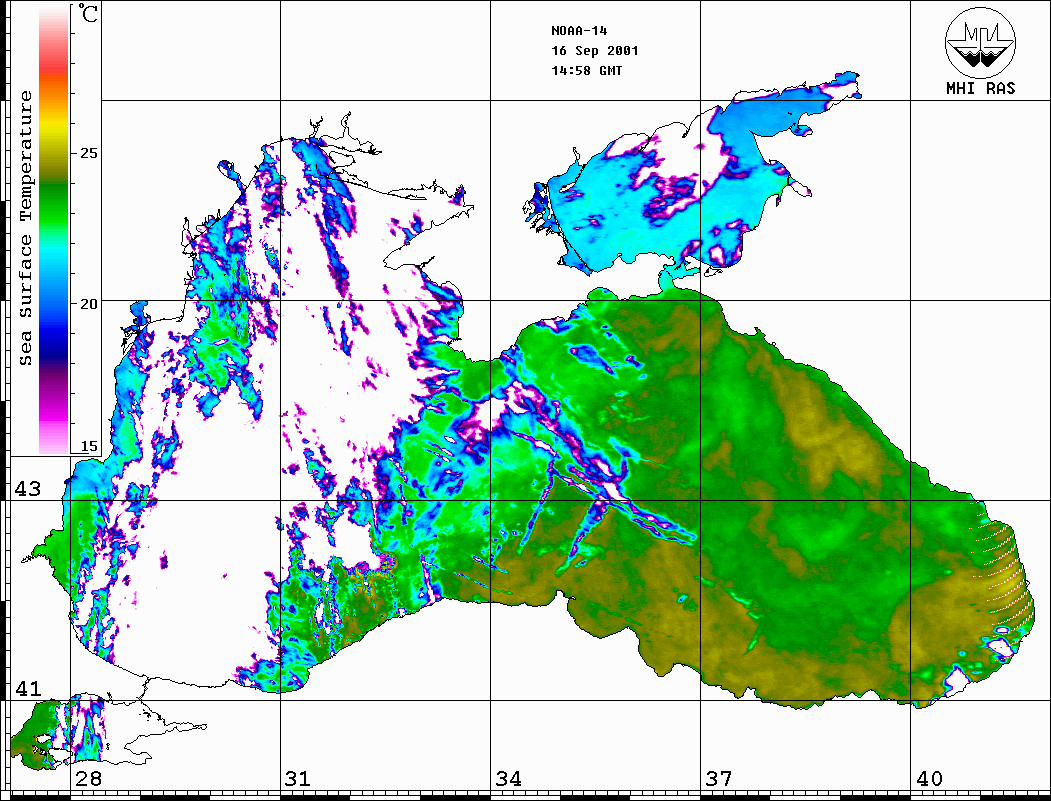Click the longitude label 37
The height and width of the screenshot is (801, 1051).
click(719, 779)
